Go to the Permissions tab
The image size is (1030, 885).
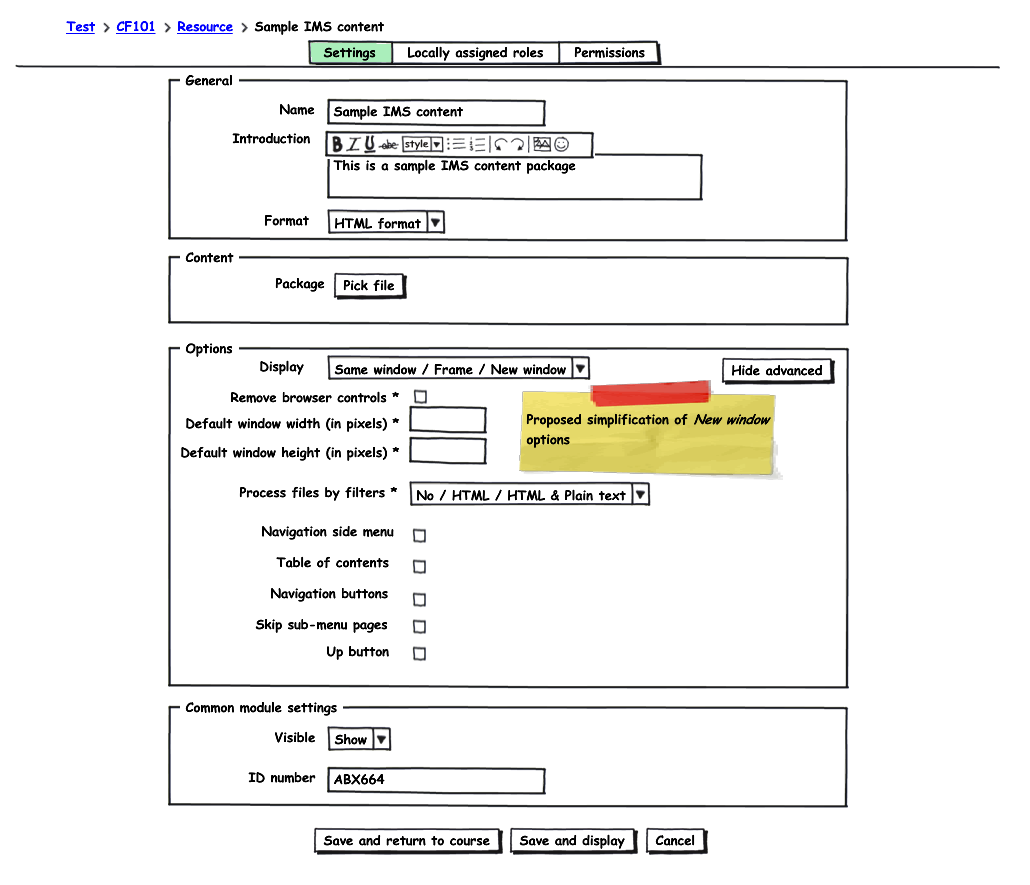pos(609,53)
